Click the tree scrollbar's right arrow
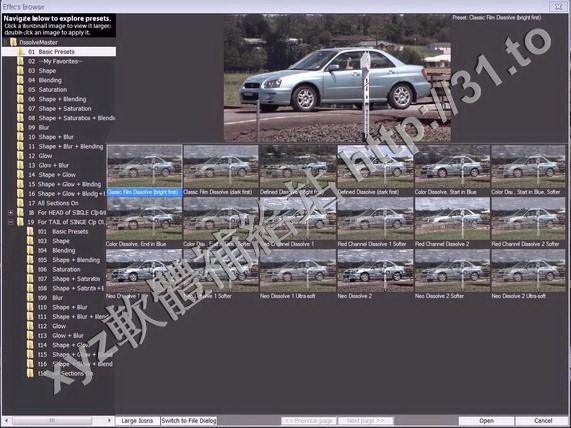This screenshot has height=428, width=571. [109, 420]
